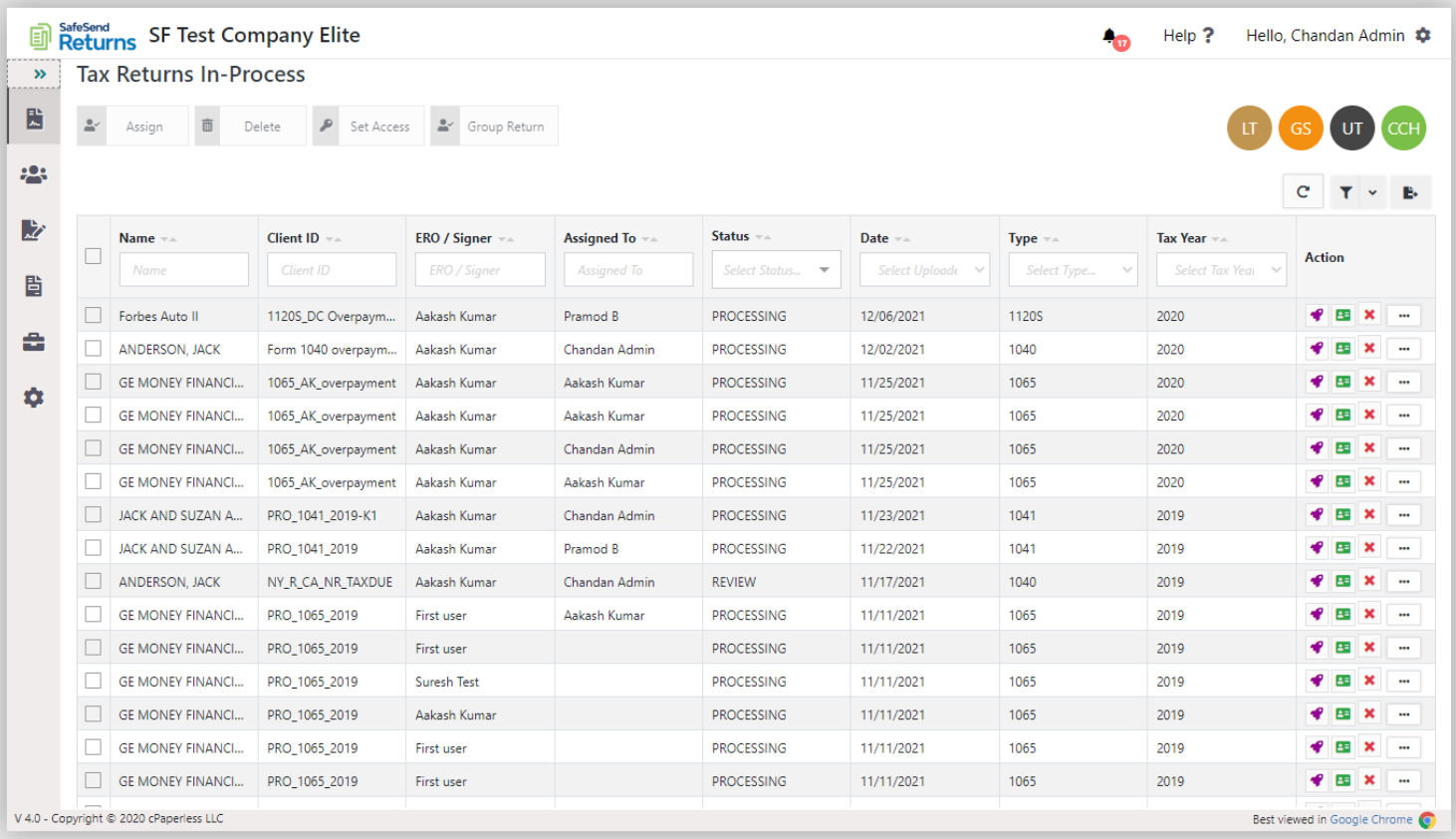
Task: Click the Set Access button
Action: click(368, 127)
